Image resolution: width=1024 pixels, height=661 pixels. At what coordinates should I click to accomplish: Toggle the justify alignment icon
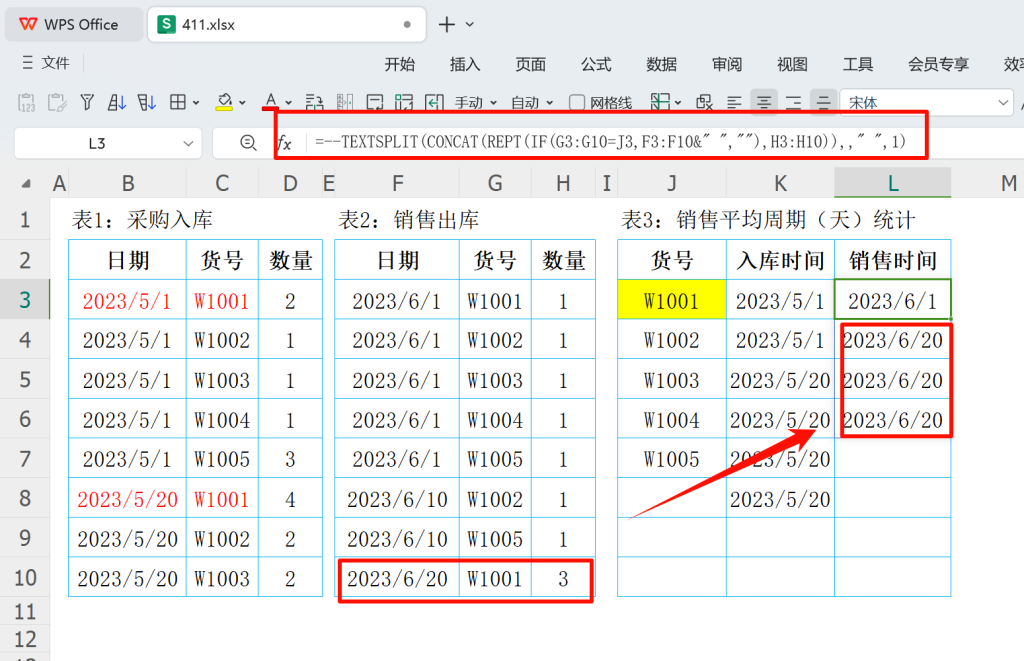point(824,103)
